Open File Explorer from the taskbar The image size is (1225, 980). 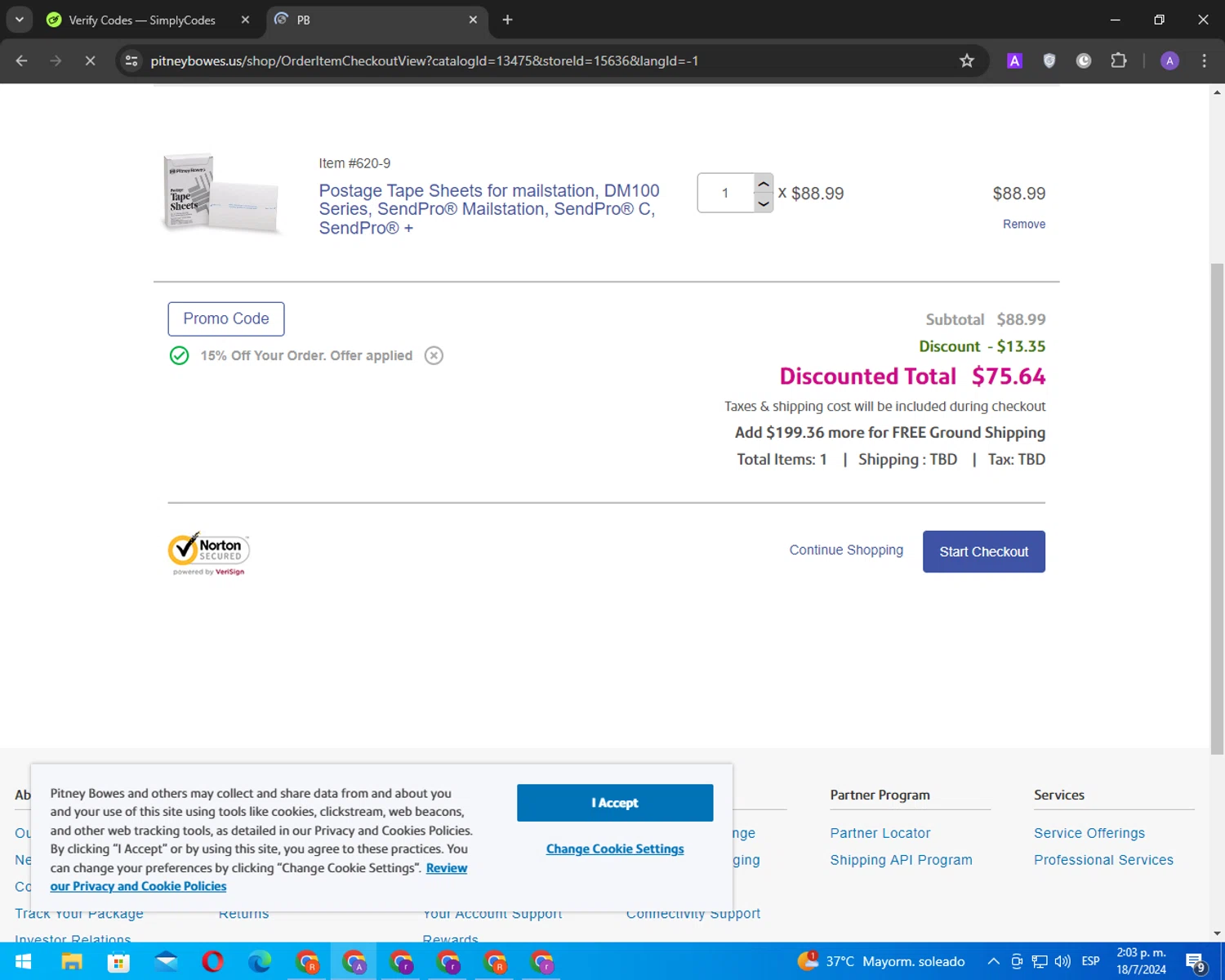pos(71,961)
